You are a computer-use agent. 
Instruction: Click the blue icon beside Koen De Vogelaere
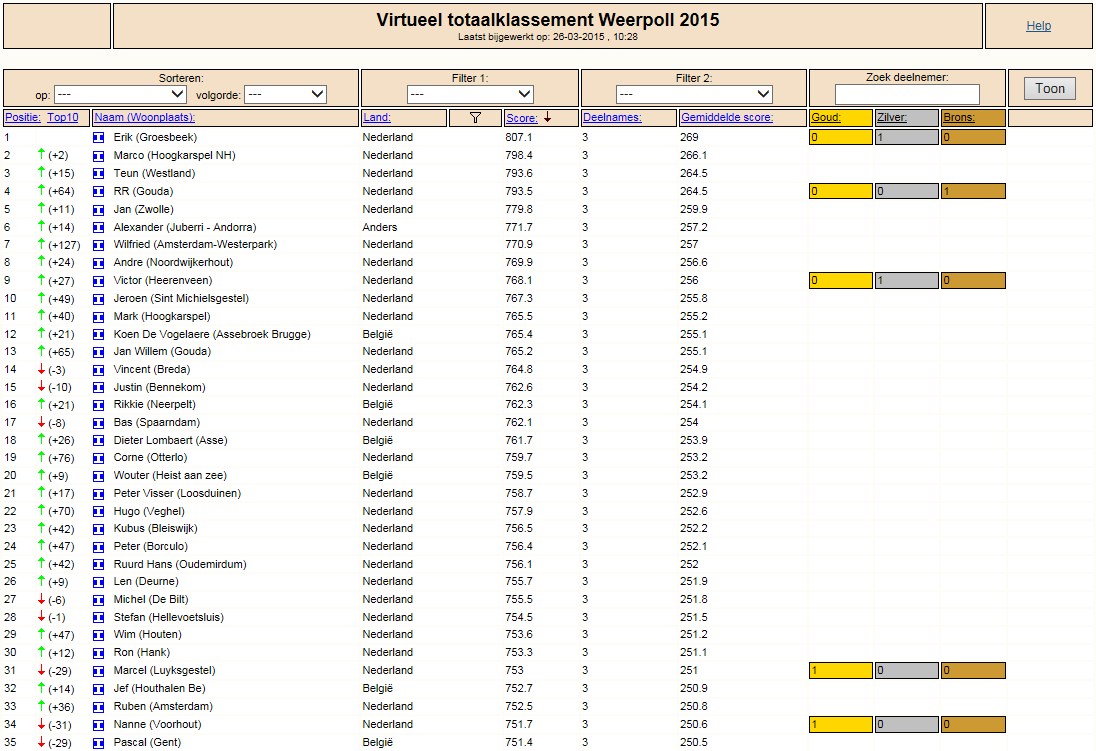coord(99,335)
